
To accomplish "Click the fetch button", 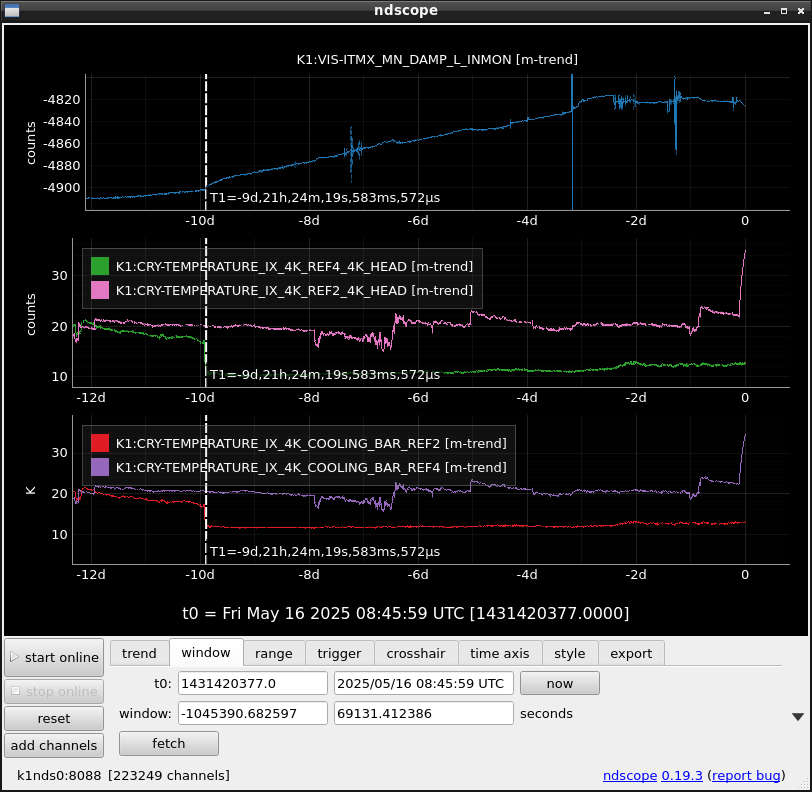I will coord(169,743).
